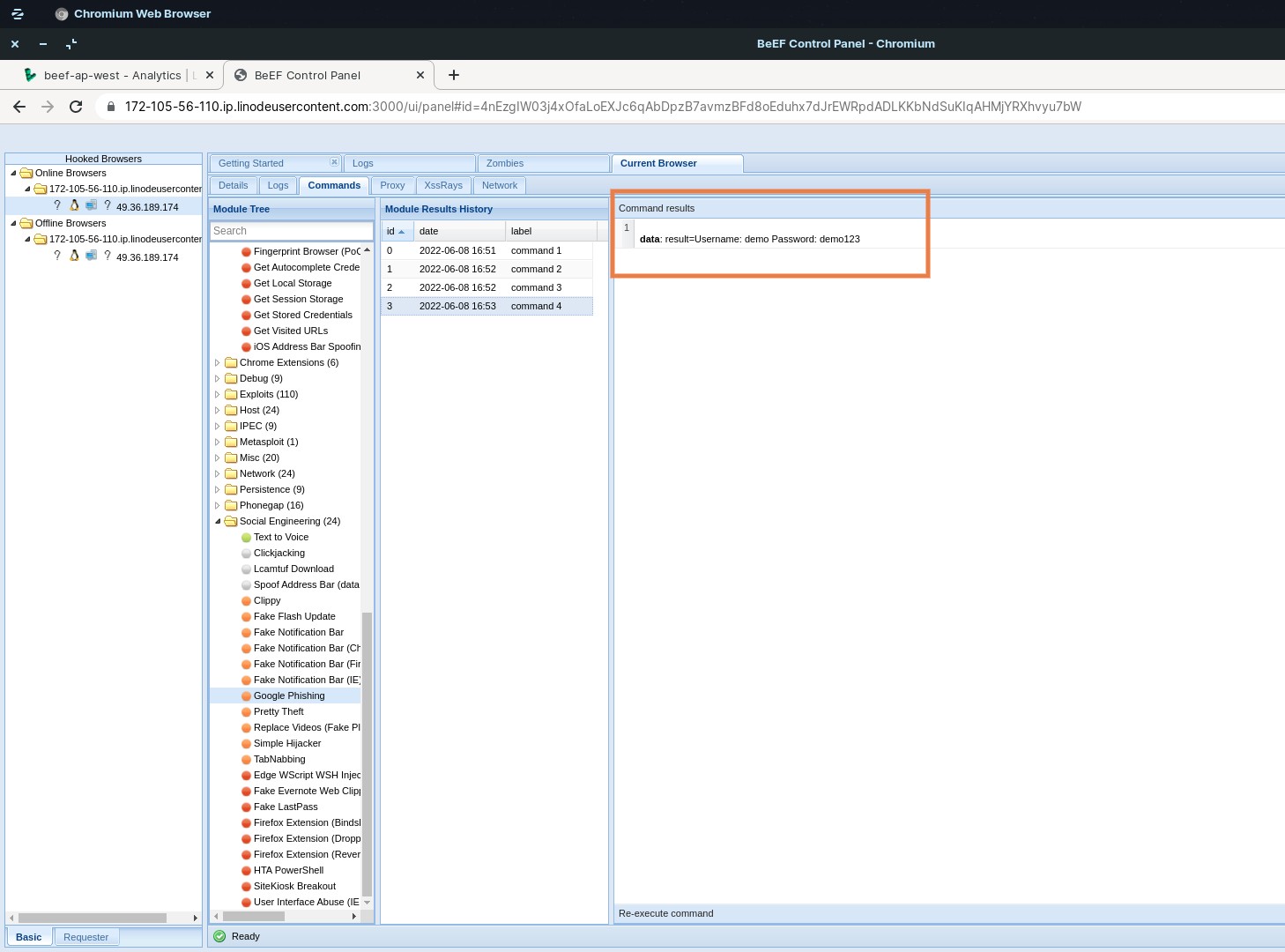The width and height of the screenshot is (1285, 952).
Task: Open a new browser tab
Action: tap(454, 75)
